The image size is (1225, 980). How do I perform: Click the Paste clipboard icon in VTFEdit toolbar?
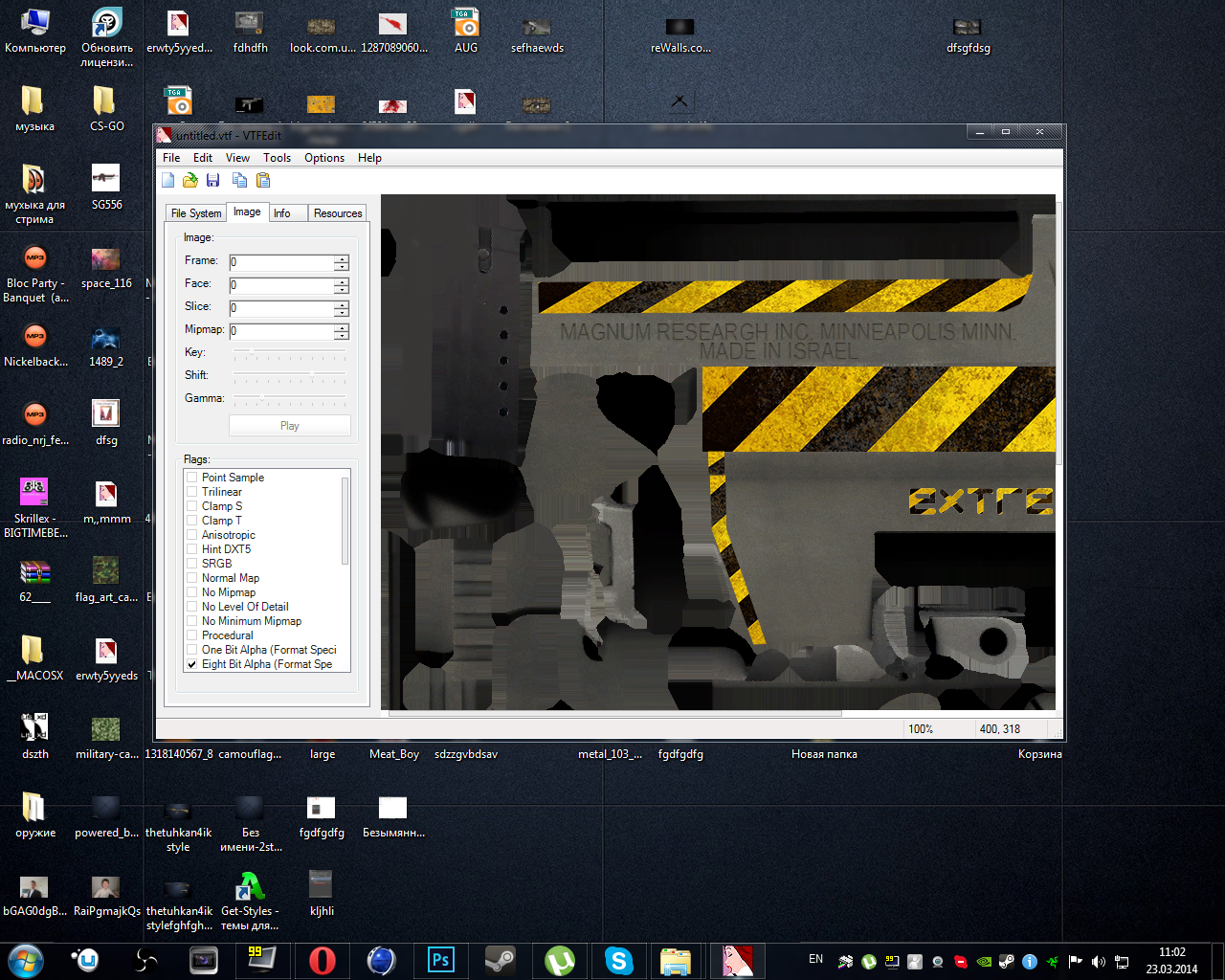click(x=263, y=180)
